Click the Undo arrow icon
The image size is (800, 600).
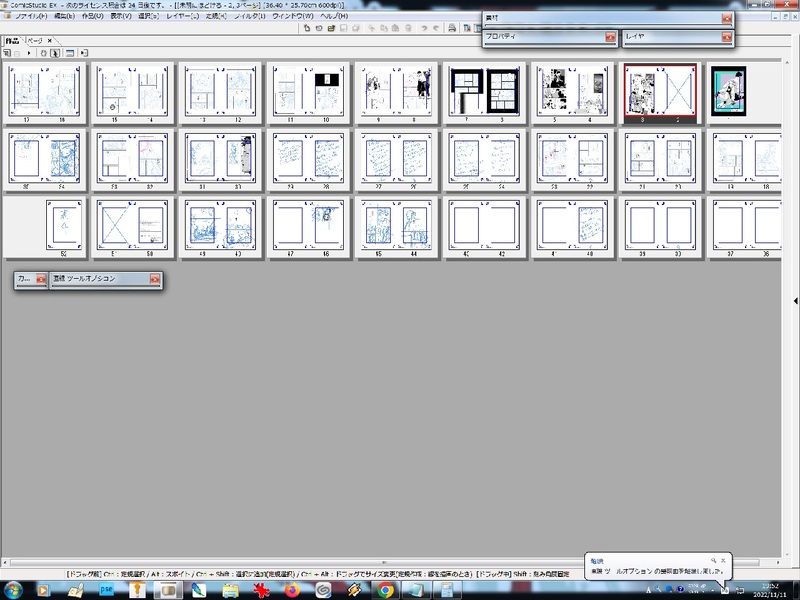[424, 28]
